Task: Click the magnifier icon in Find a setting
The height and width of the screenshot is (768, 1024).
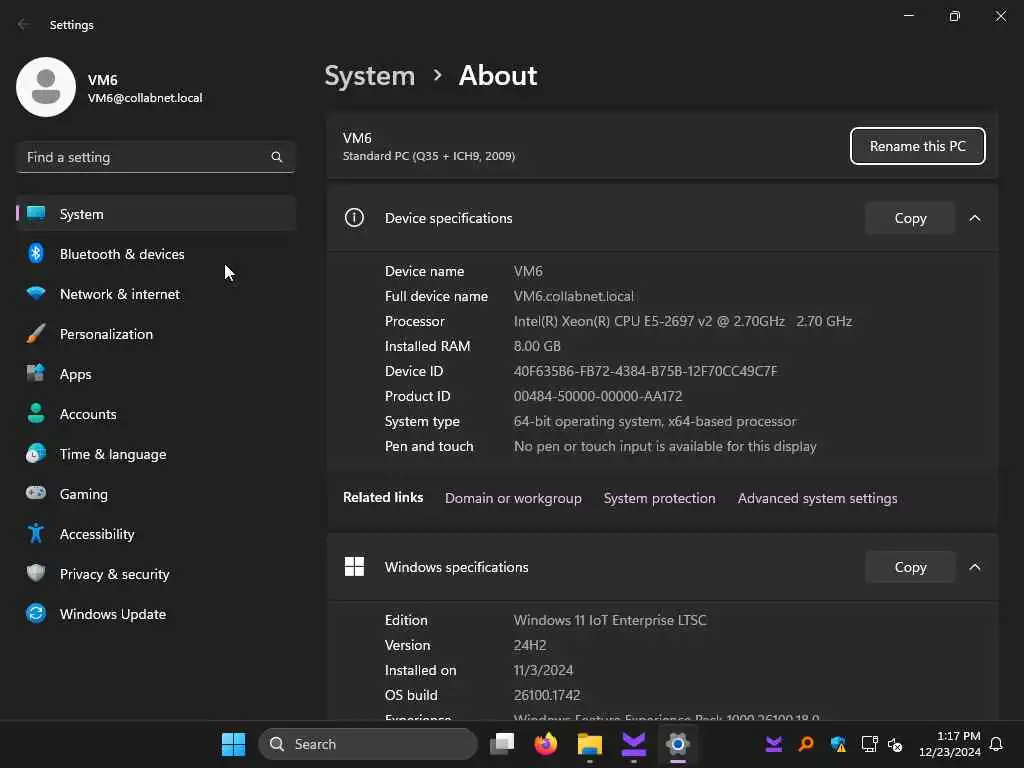Action: point(277,157)
